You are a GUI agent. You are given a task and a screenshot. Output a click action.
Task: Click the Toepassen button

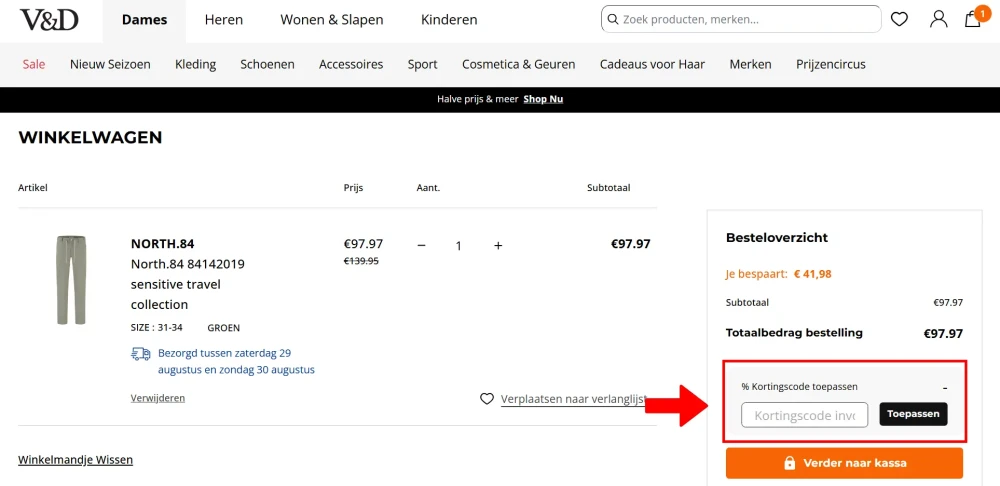(x=913, y=414)
